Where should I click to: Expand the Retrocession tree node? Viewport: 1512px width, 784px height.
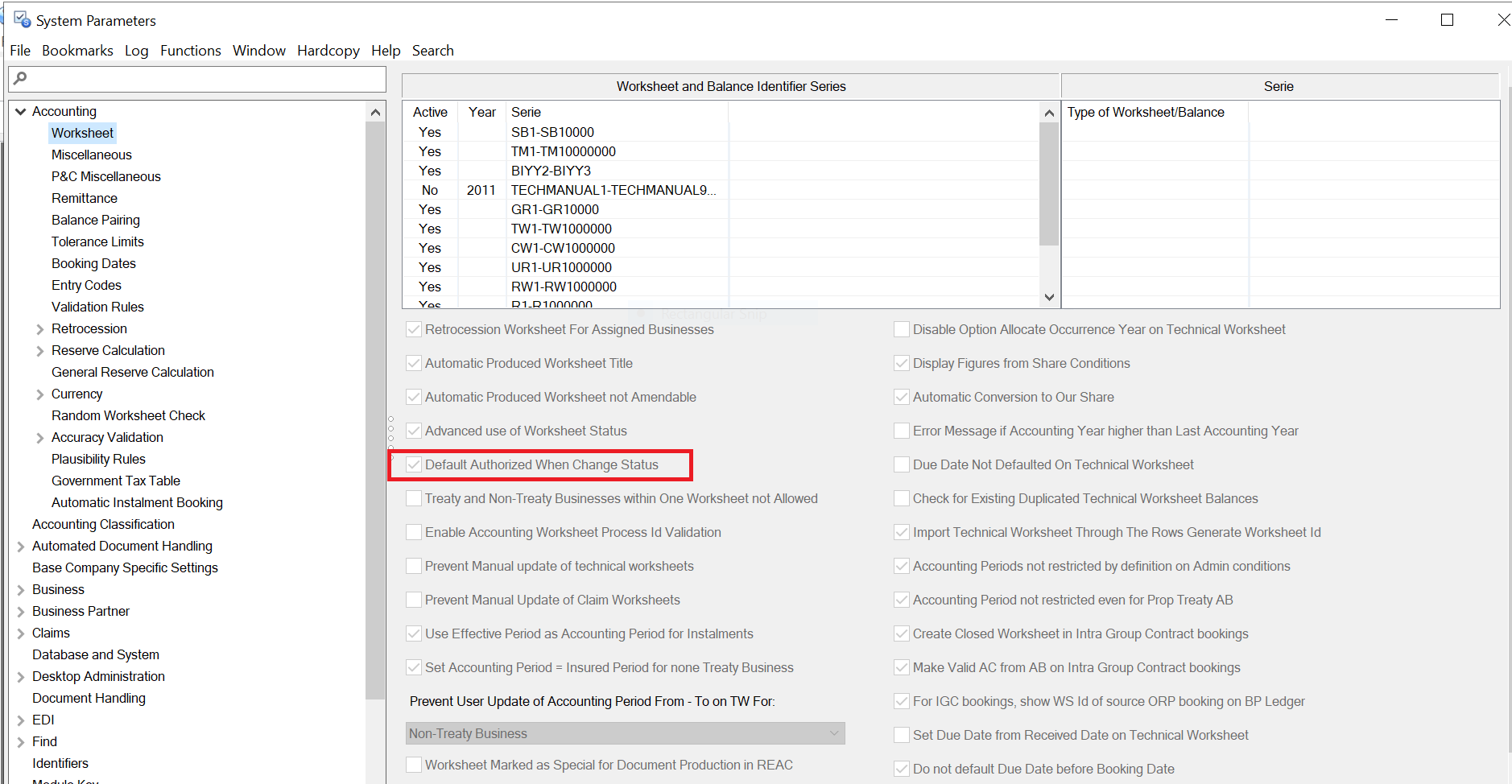pos(40,329)
